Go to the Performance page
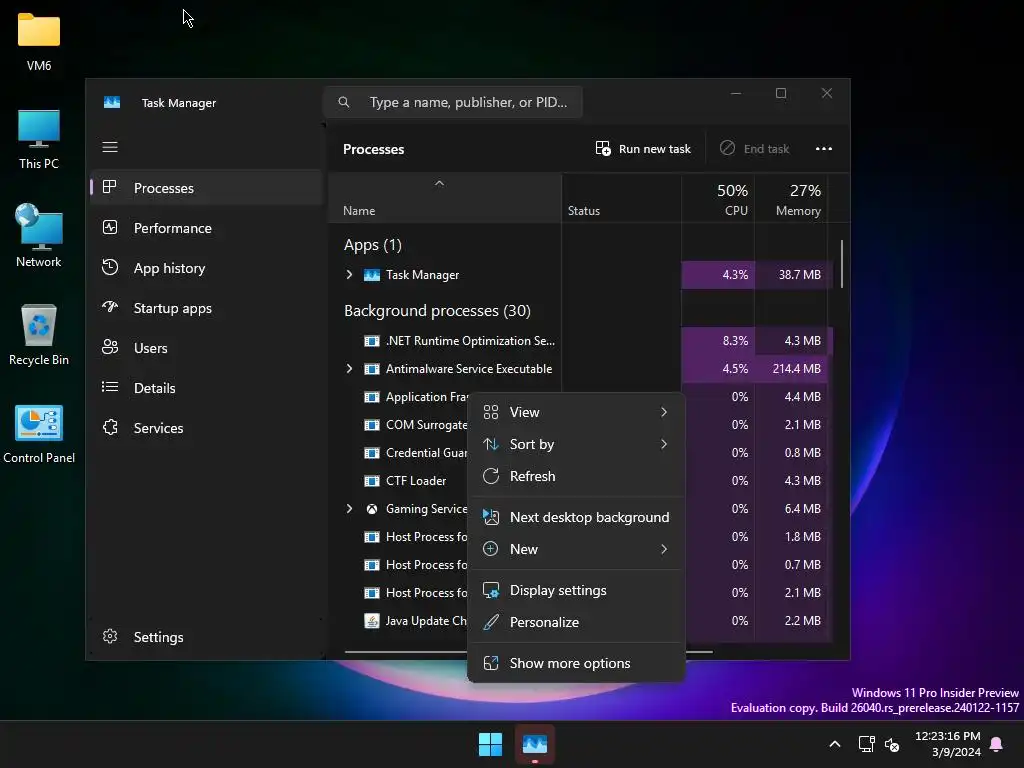The height and width of the screenshot is (768, 1024). click(x=206, y=228)
